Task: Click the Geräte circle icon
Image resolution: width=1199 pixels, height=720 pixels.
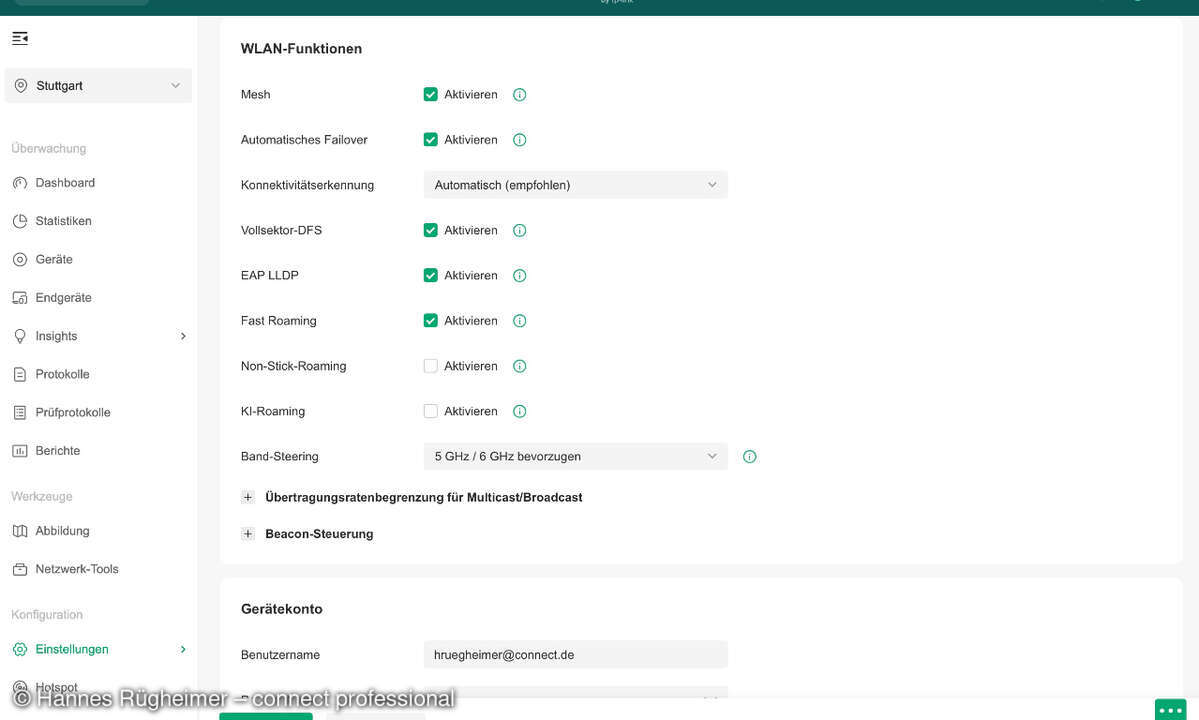Action: pos(20,259)
